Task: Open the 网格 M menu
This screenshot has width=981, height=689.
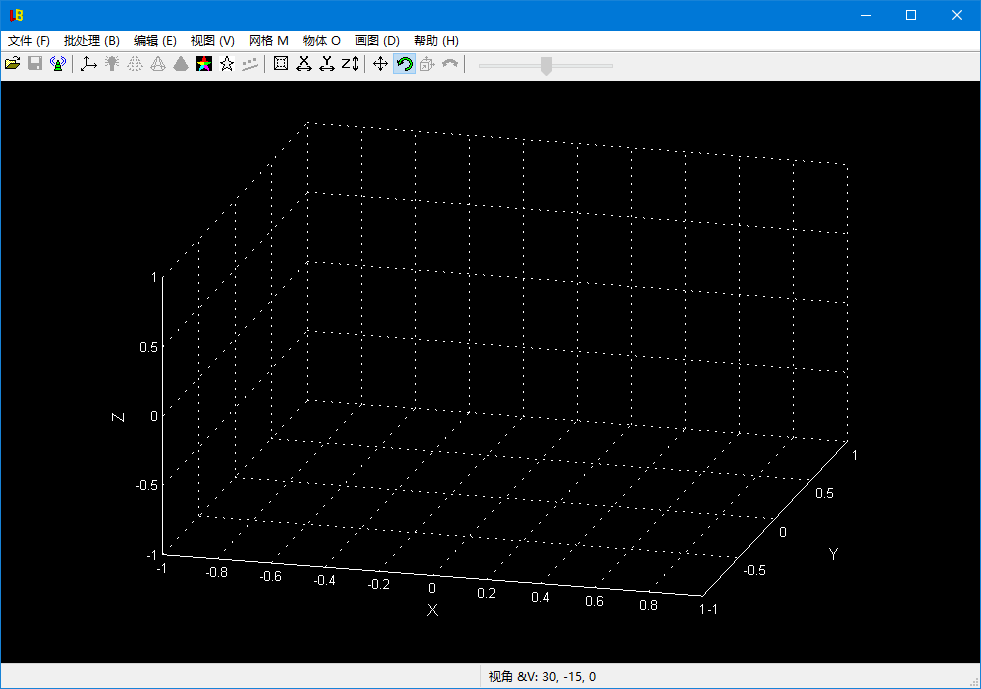Action: [268, 41]
